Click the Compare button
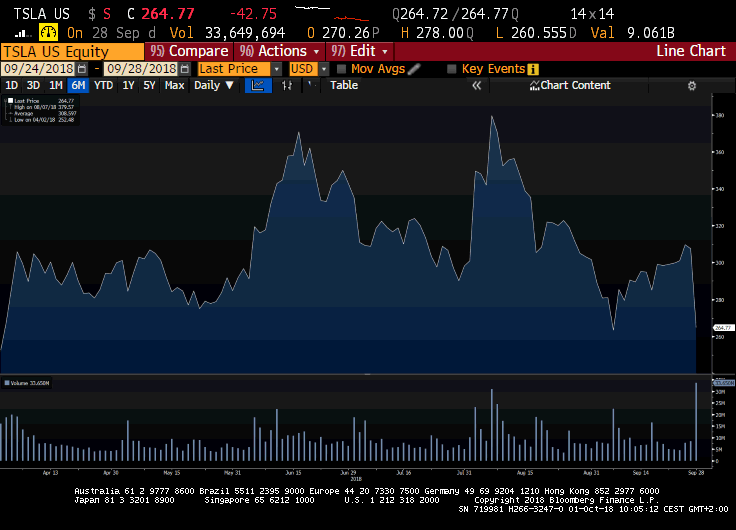The image size is (736, 530). pyautogui.click(x=189, y=51)
